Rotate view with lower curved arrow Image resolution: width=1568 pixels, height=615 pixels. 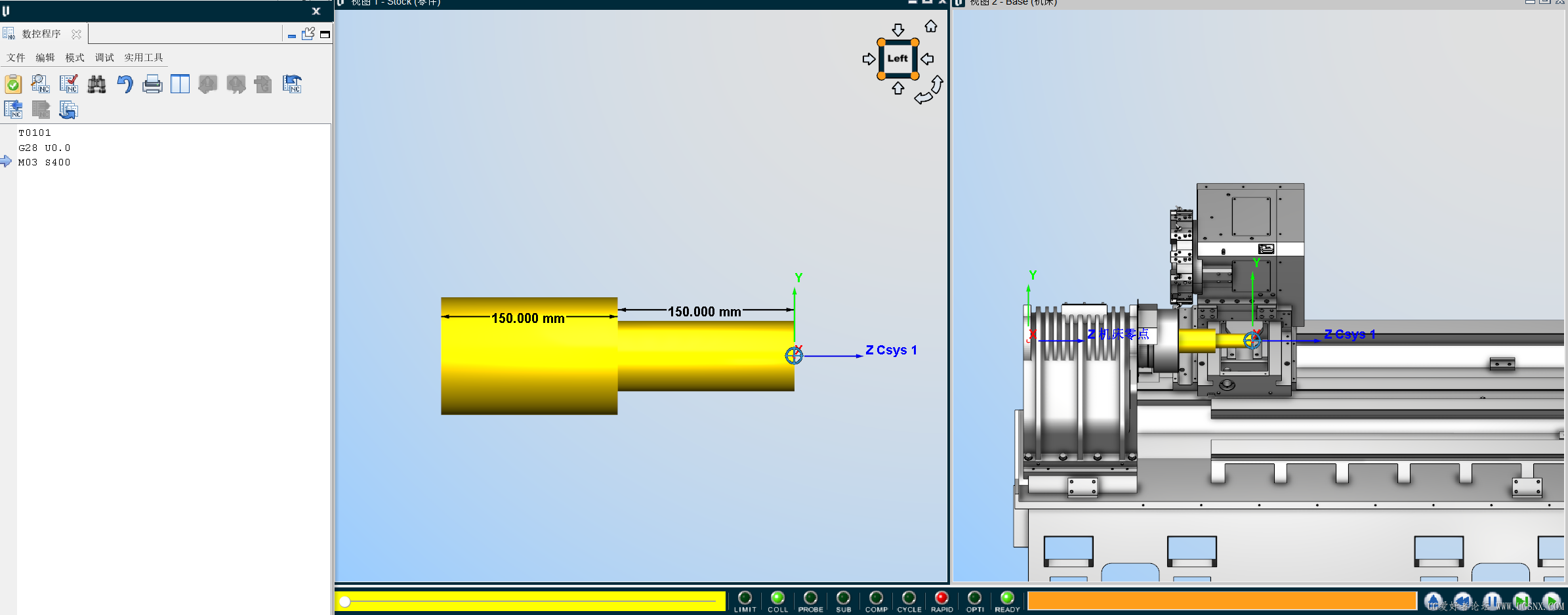(x=923, y=98)
